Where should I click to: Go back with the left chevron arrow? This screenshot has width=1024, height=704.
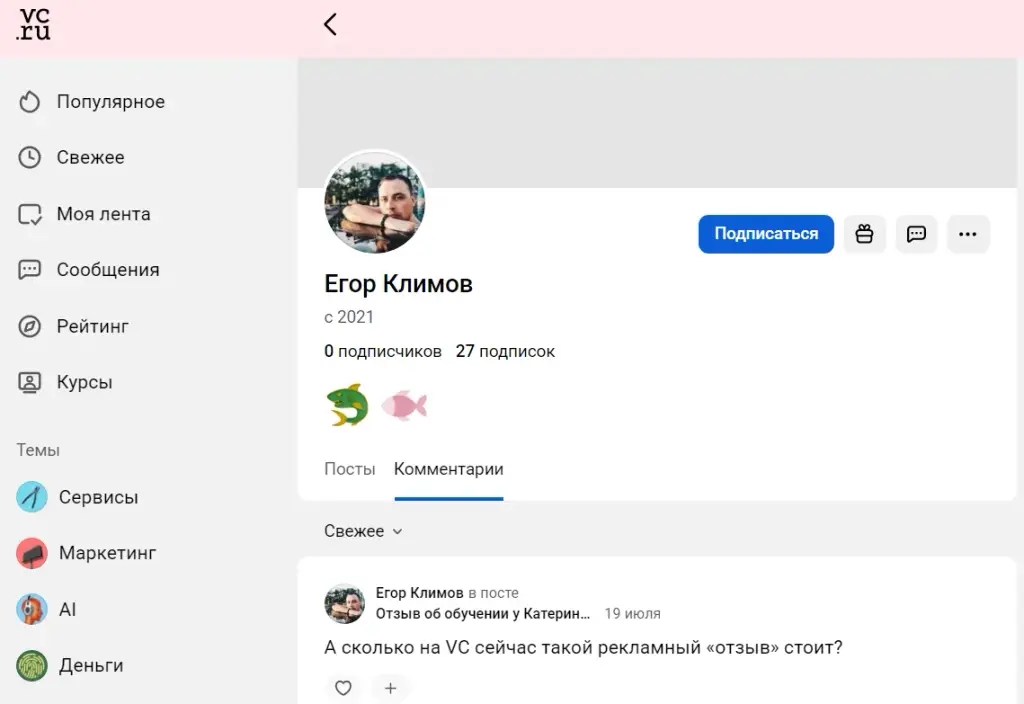click(330, 25)
